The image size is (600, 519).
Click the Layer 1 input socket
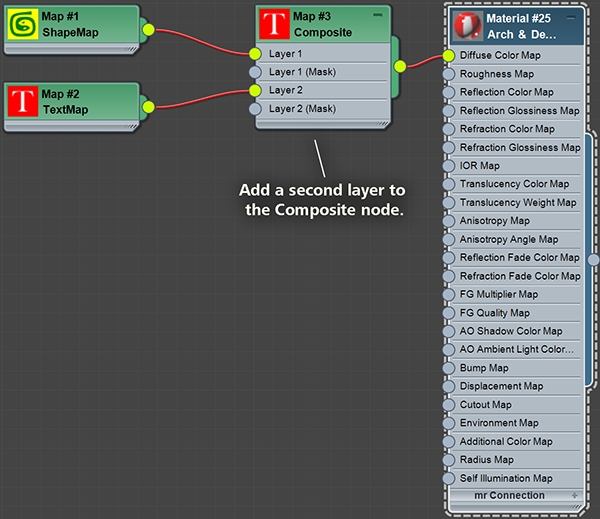tap(255, 54)
